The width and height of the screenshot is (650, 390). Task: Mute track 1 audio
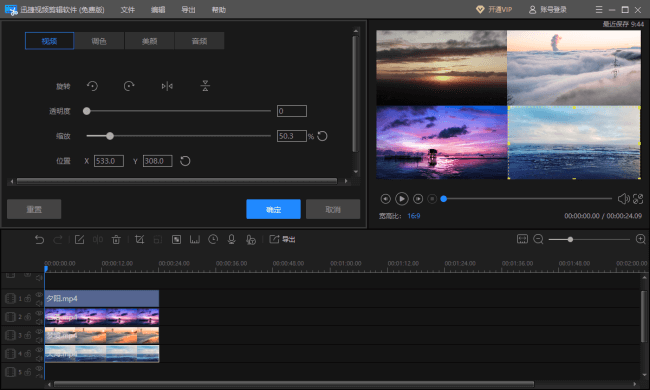(x=39, y=303)
